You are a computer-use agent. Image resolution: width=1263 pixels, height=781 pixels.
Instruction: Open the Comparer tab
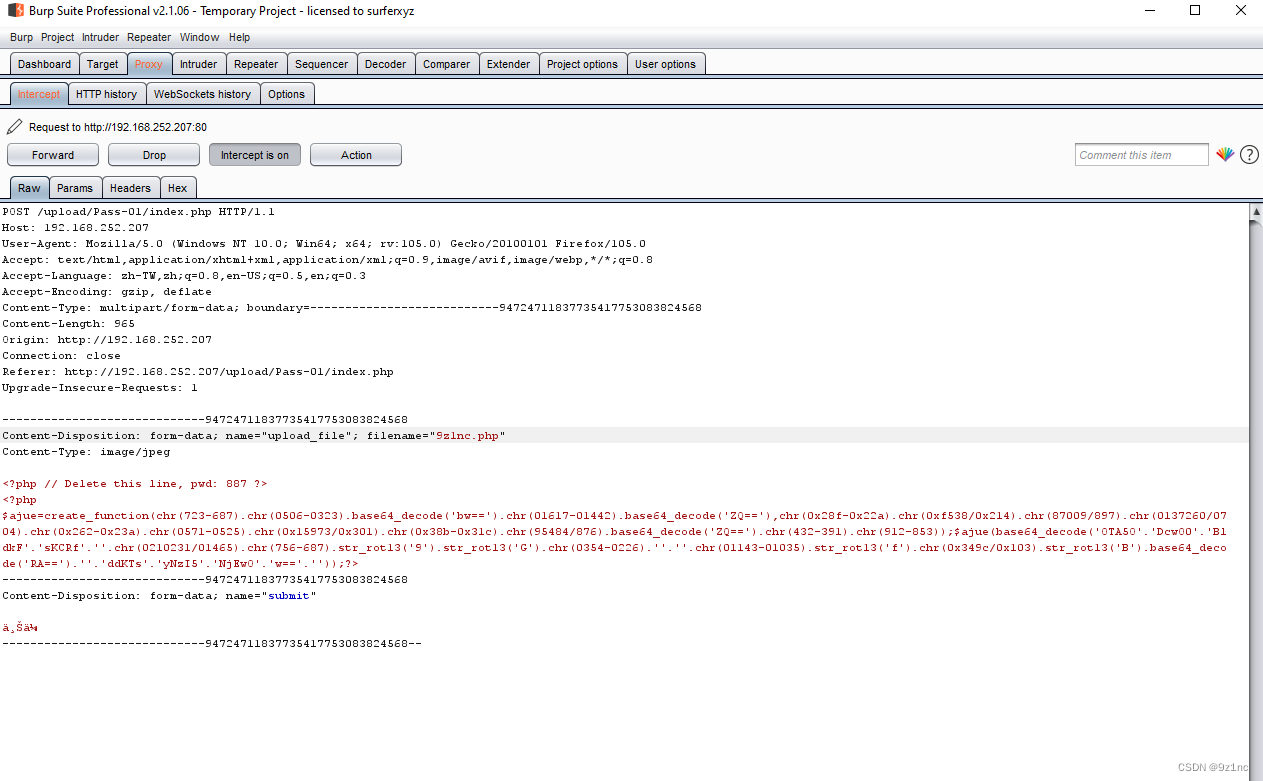click(x=447, y=64)
